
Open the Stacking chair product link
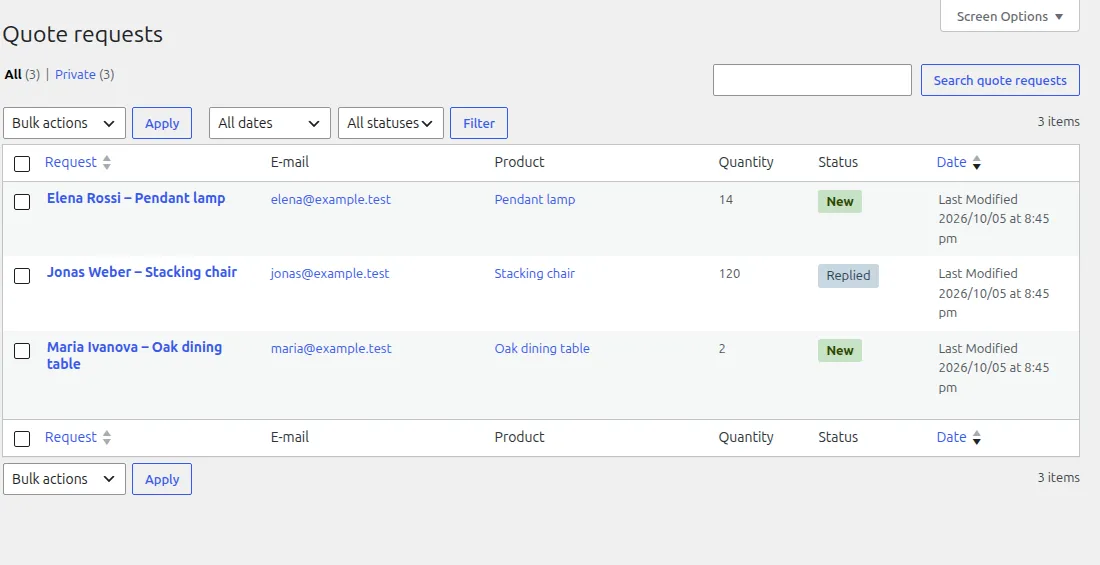[535, 274]
